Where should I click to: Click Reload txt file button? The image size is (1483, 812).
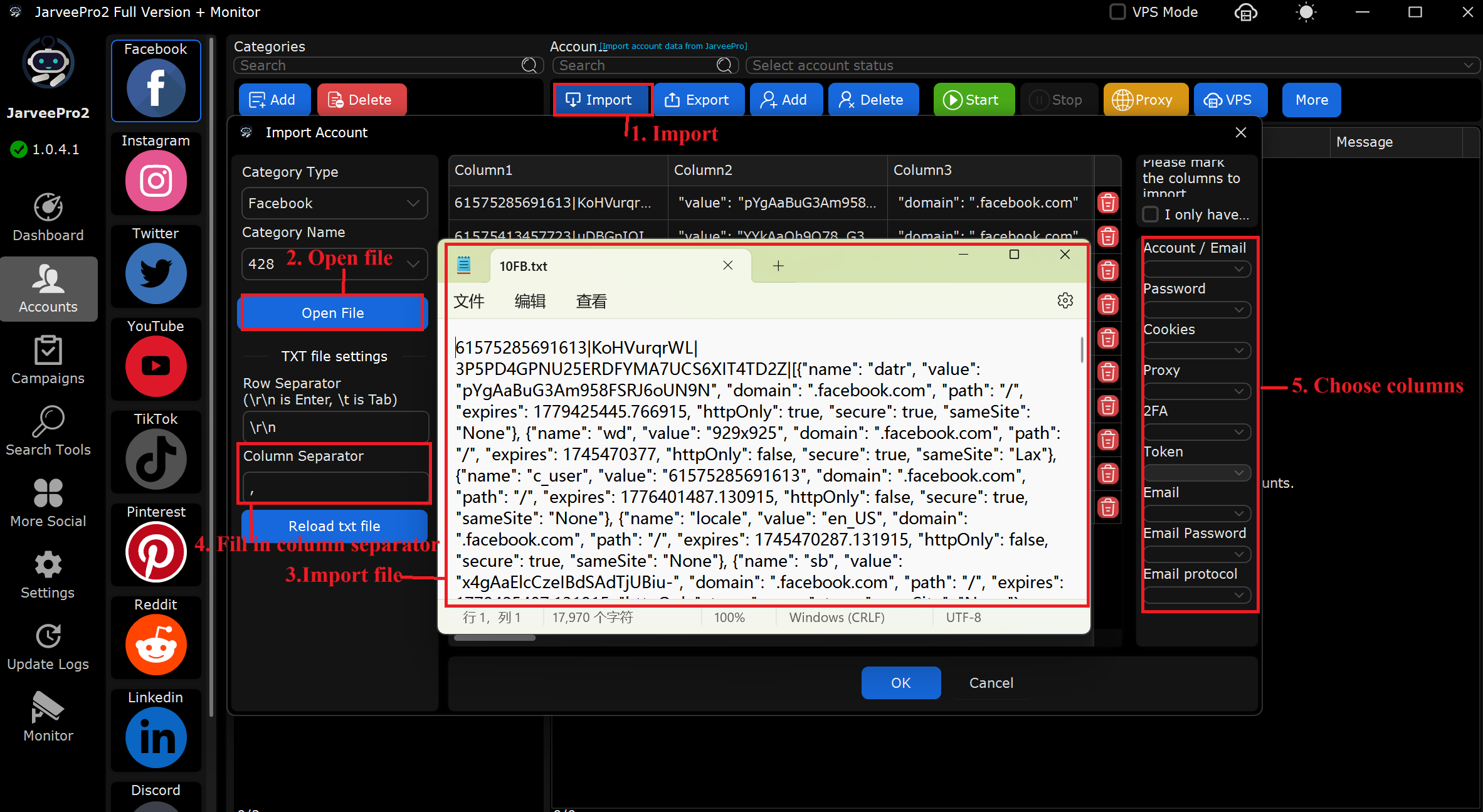pos(334,526)
